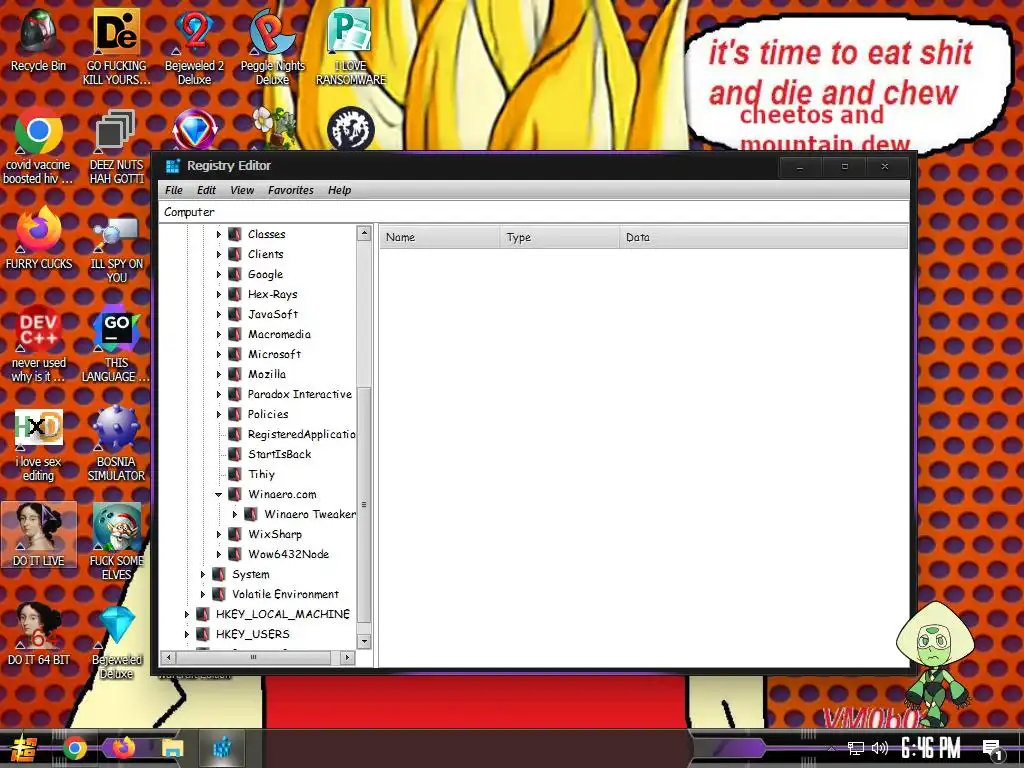
Task: Click the Data column header
Action: tap(763, 237)
